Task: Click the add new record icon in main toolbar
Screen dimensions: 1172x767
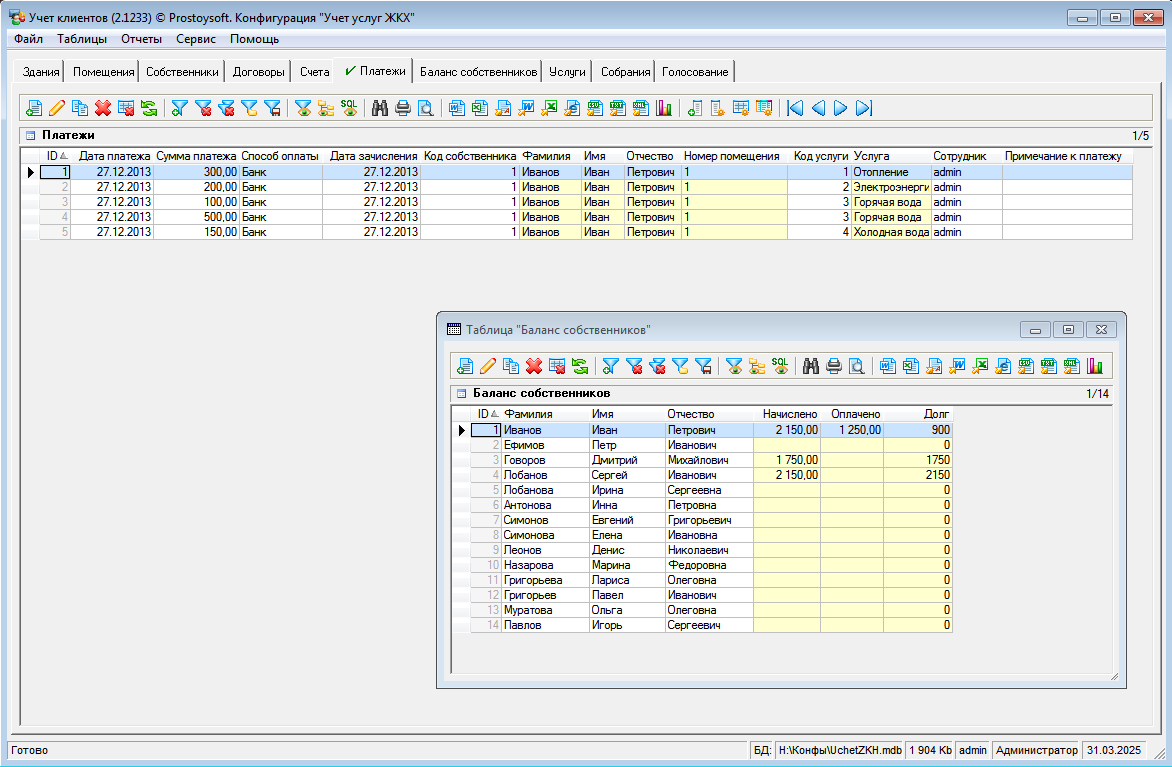Action: (34, 108)
